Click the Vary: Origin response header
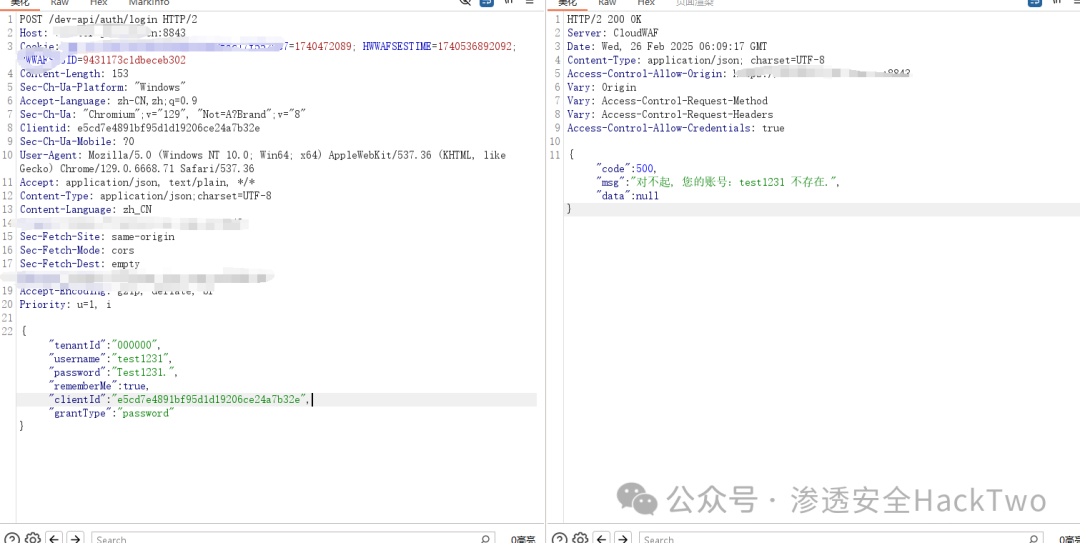 tap(601, 88)
